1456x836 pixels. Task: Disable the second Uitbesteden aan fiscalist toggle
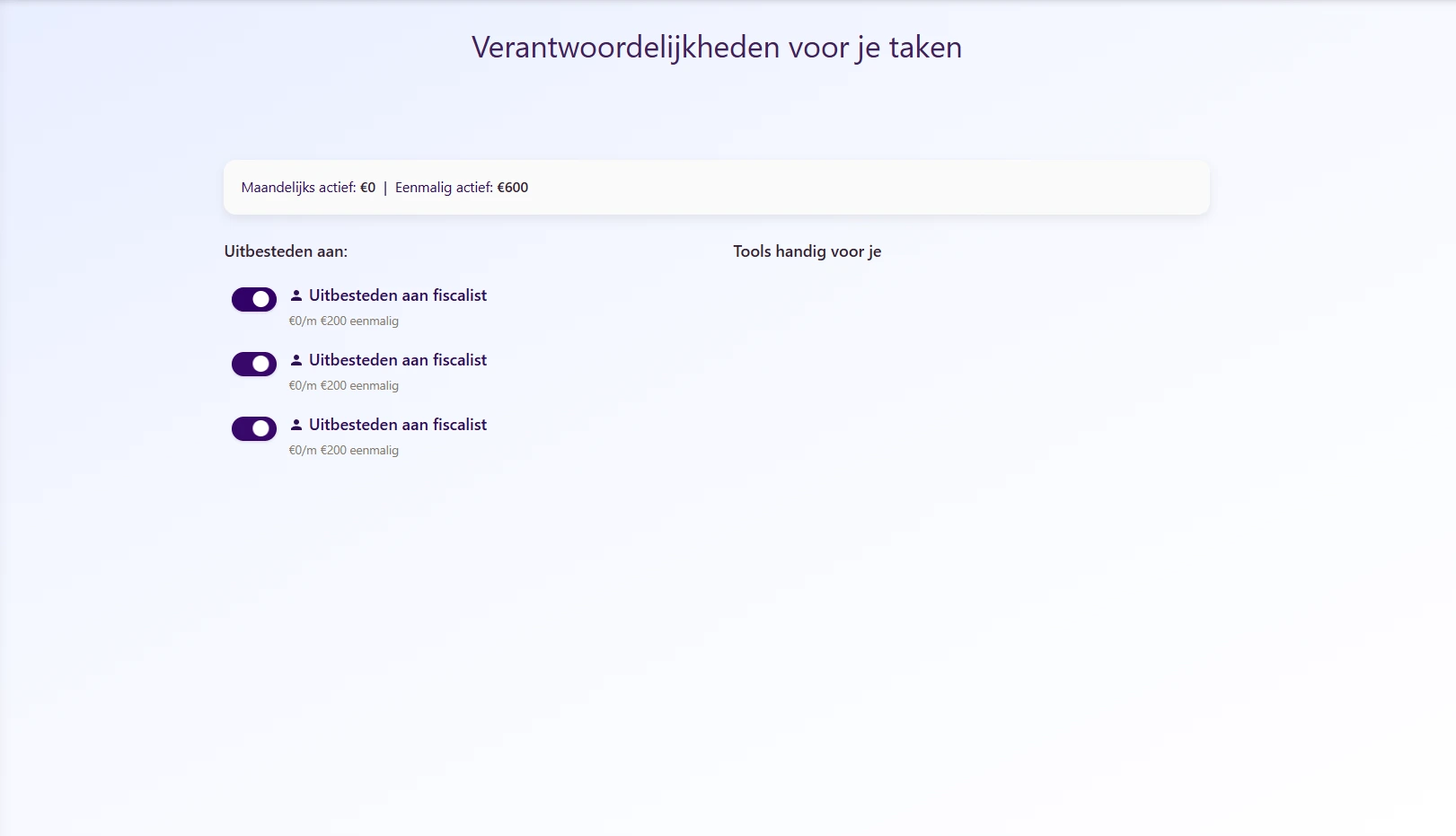253,364
